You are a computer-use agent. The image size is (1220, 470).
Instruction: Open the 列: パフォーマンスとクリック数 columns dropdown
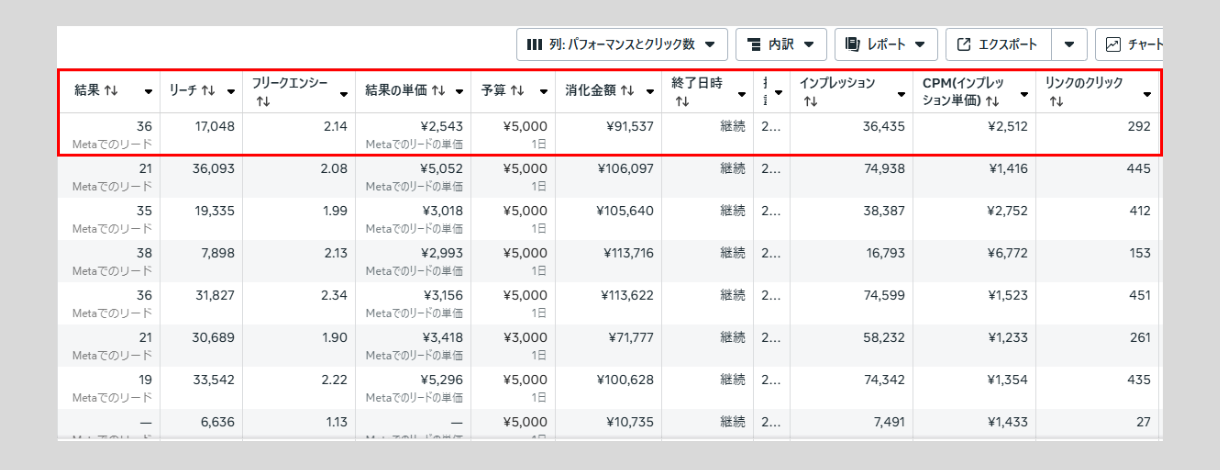tap(621, 44)
